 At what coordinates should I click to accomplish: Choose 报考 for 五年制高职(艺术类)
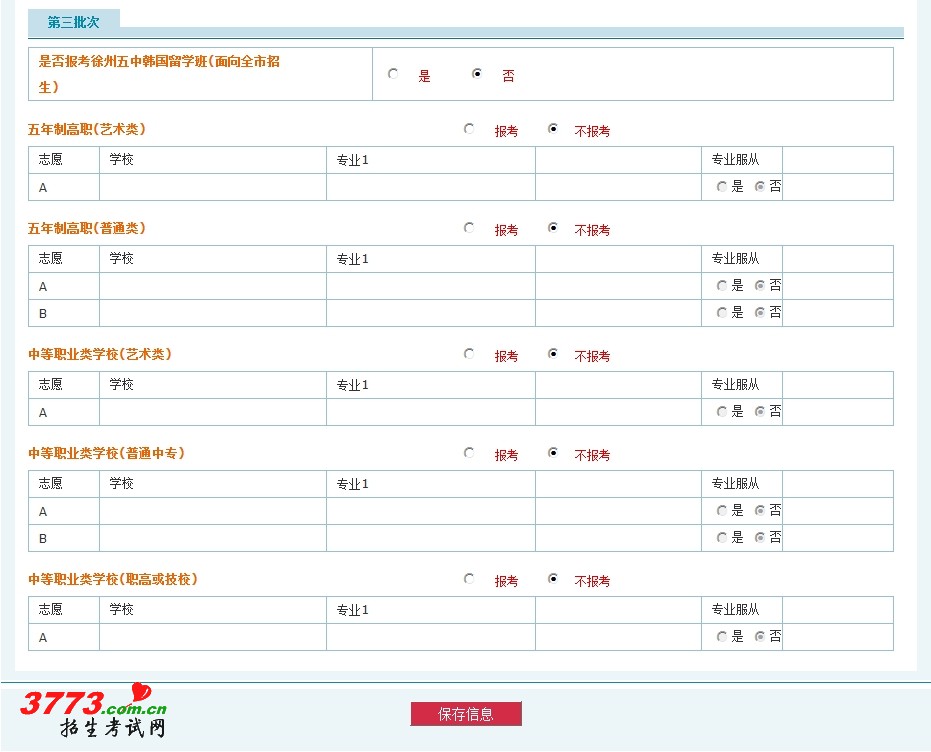point(469,129)
